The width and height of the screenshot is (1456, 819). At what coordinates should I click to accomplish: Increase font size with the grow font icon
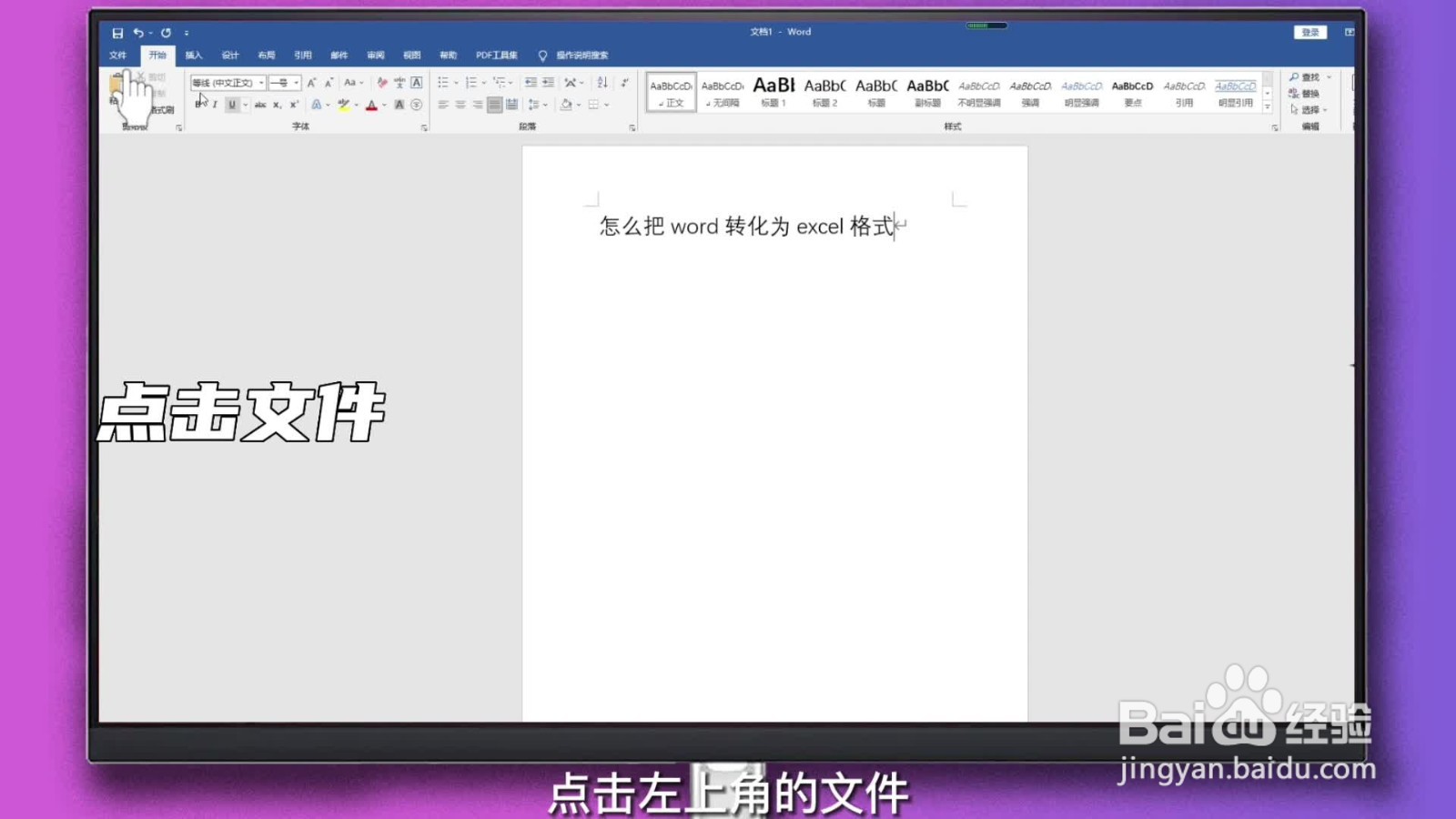coord(311,83)
